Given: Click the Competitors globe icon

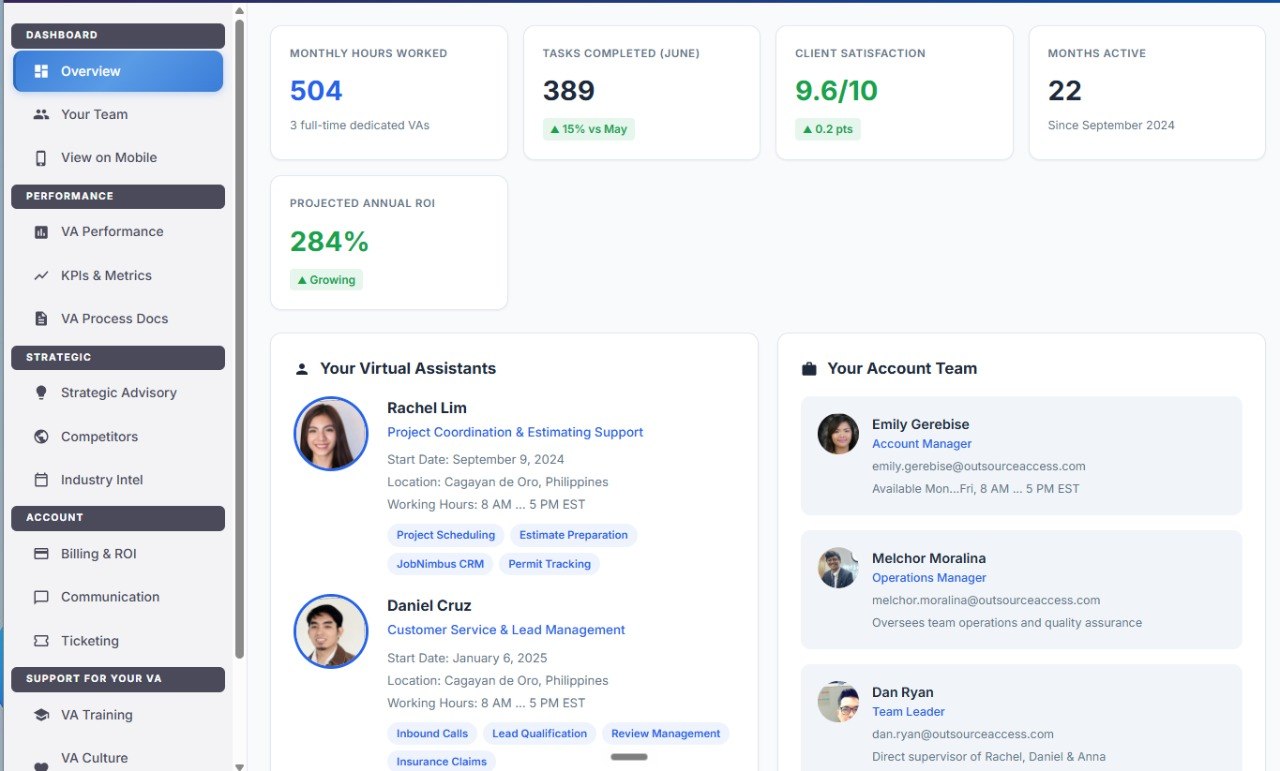Looking at the screenshot, I should 41,436.
